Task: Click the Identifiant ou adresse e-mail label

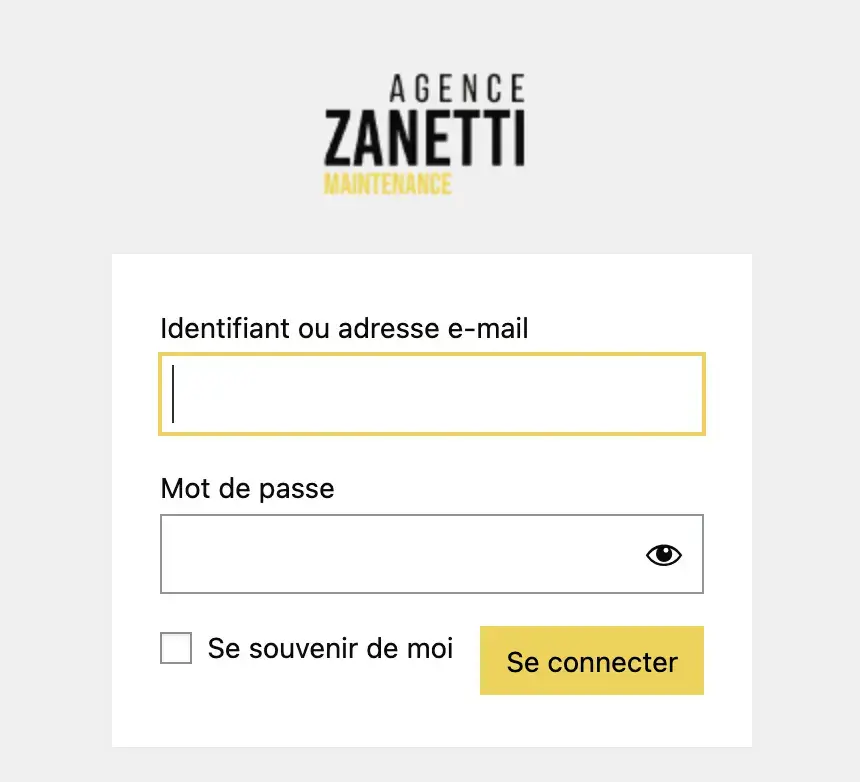Action: click(x=344, y=328)
